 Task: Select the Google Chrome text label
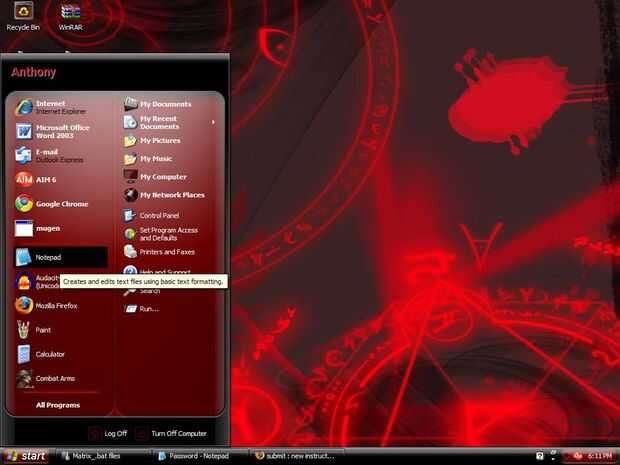coord(62,204)
